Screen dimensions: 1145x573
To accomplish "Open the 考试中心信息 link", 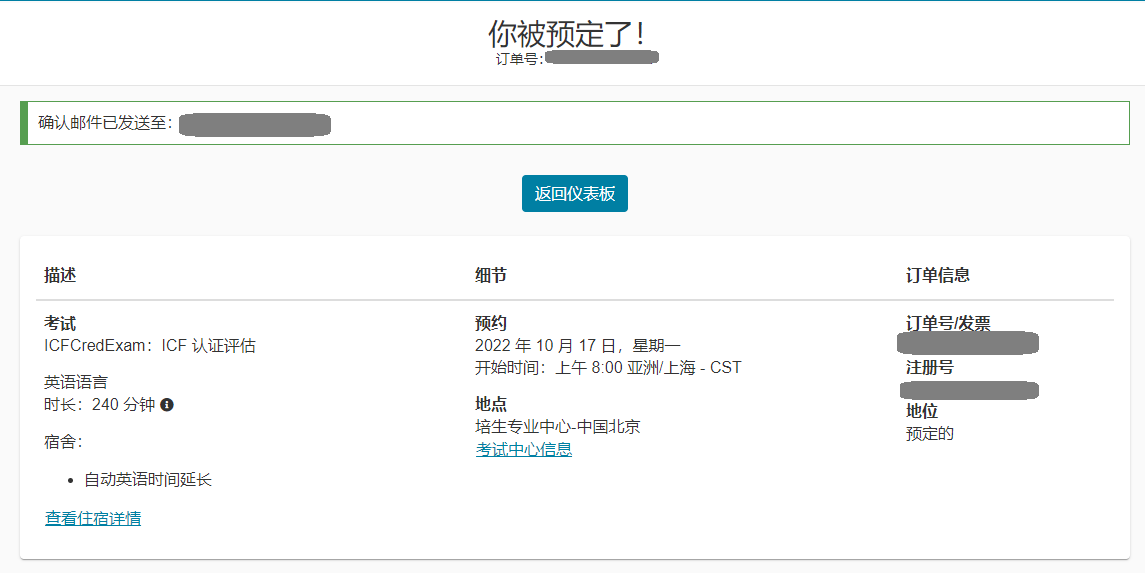I will (x=523, y=450).
